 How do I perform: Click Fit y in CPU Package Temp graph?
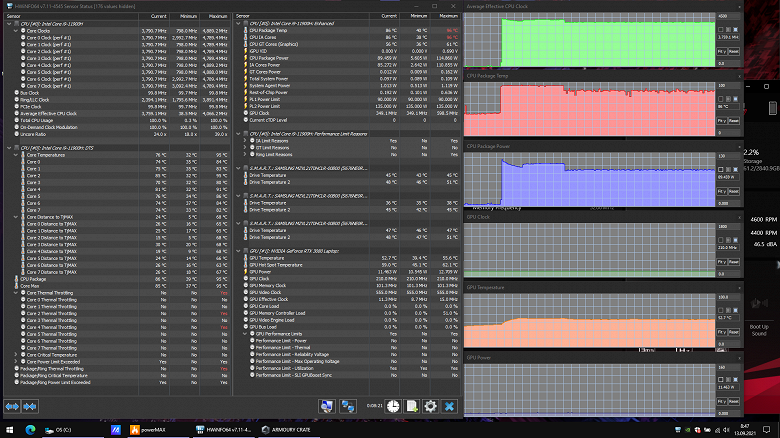(722, 121)
